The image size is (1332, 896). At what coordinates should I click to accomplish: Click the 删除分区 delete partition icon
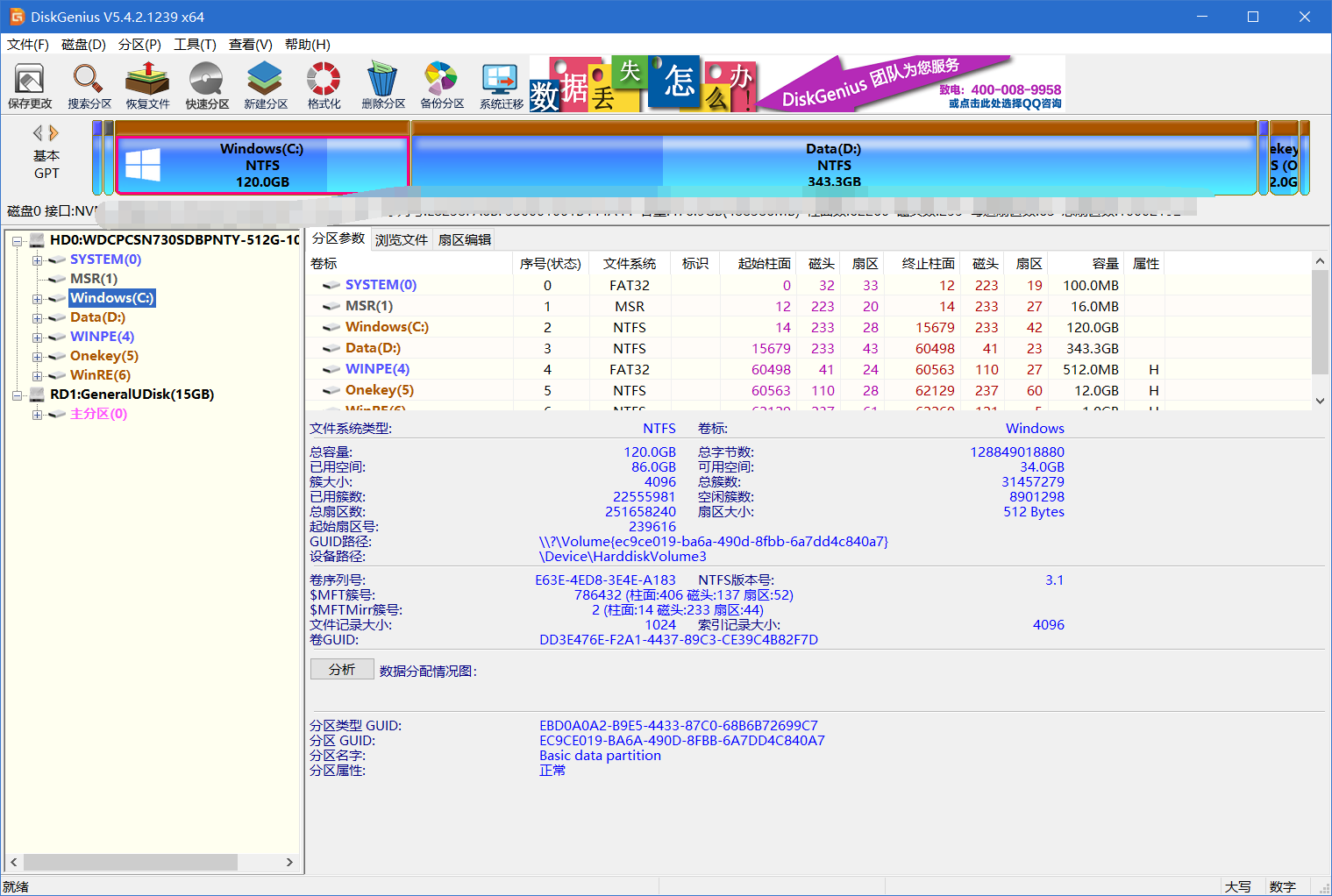tap(382, 85)
